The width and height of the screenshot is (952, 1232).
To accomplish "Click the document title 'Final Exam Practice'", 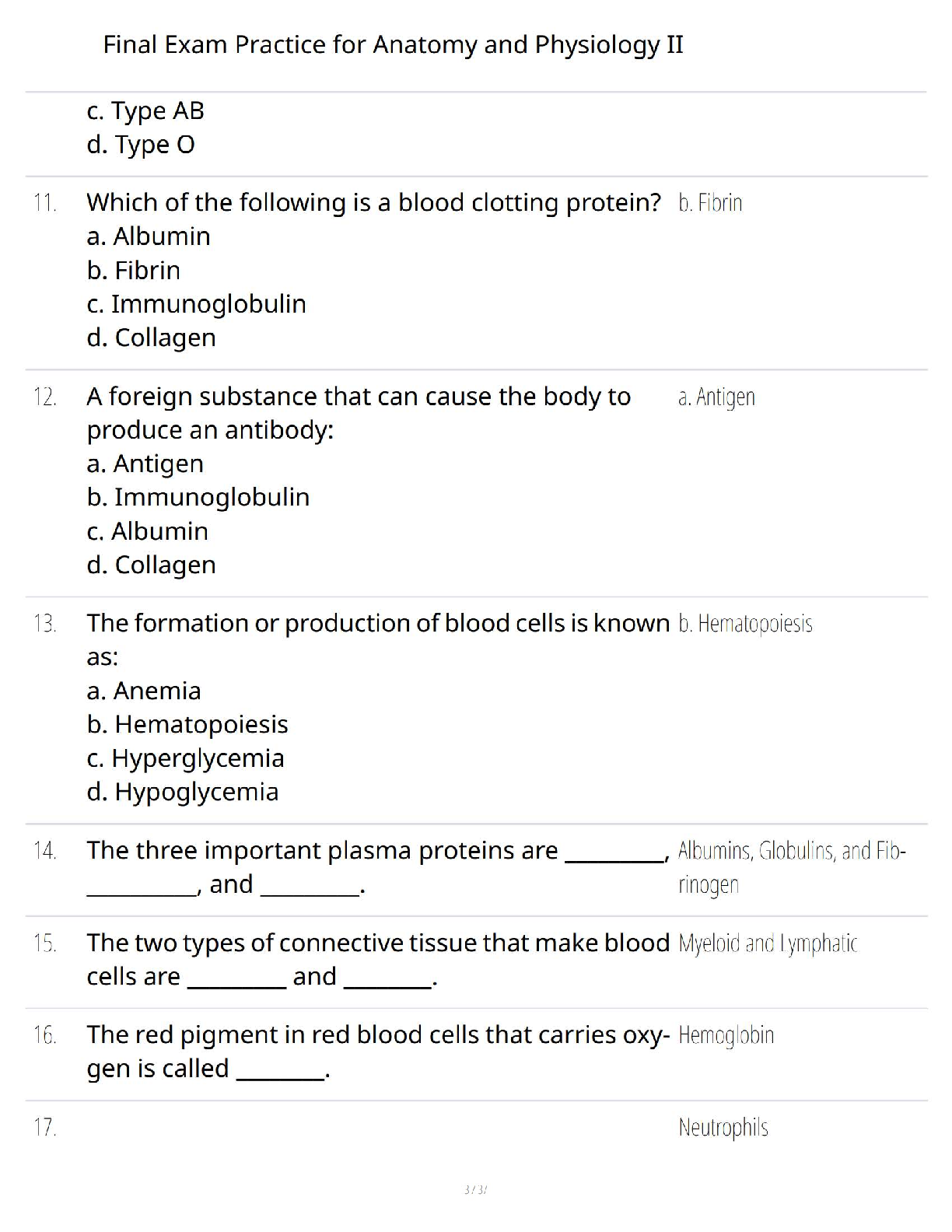I will point(393,44).
